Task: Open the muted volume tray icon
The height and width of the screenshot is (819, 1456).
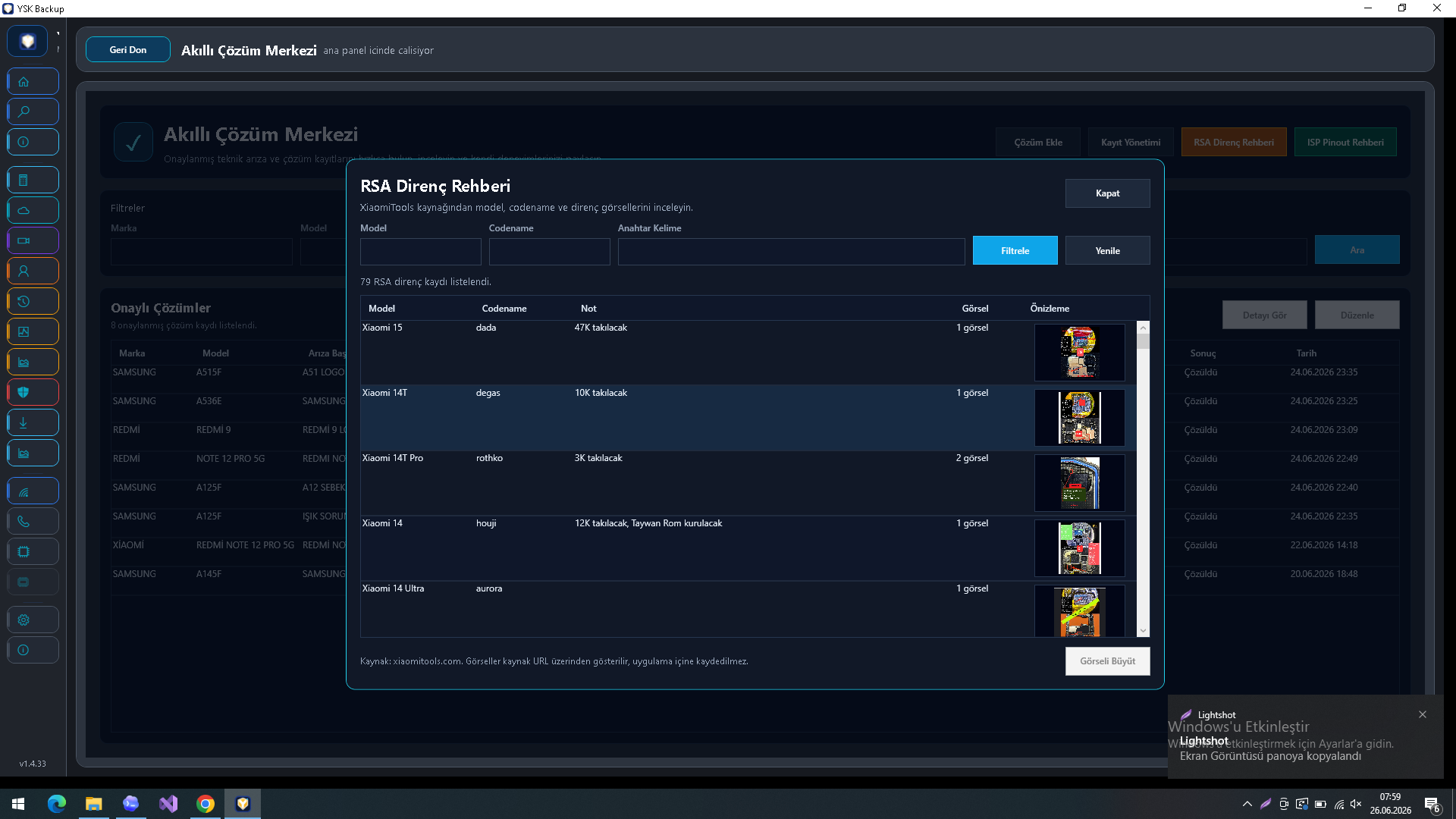Action: pos(1356,804)
